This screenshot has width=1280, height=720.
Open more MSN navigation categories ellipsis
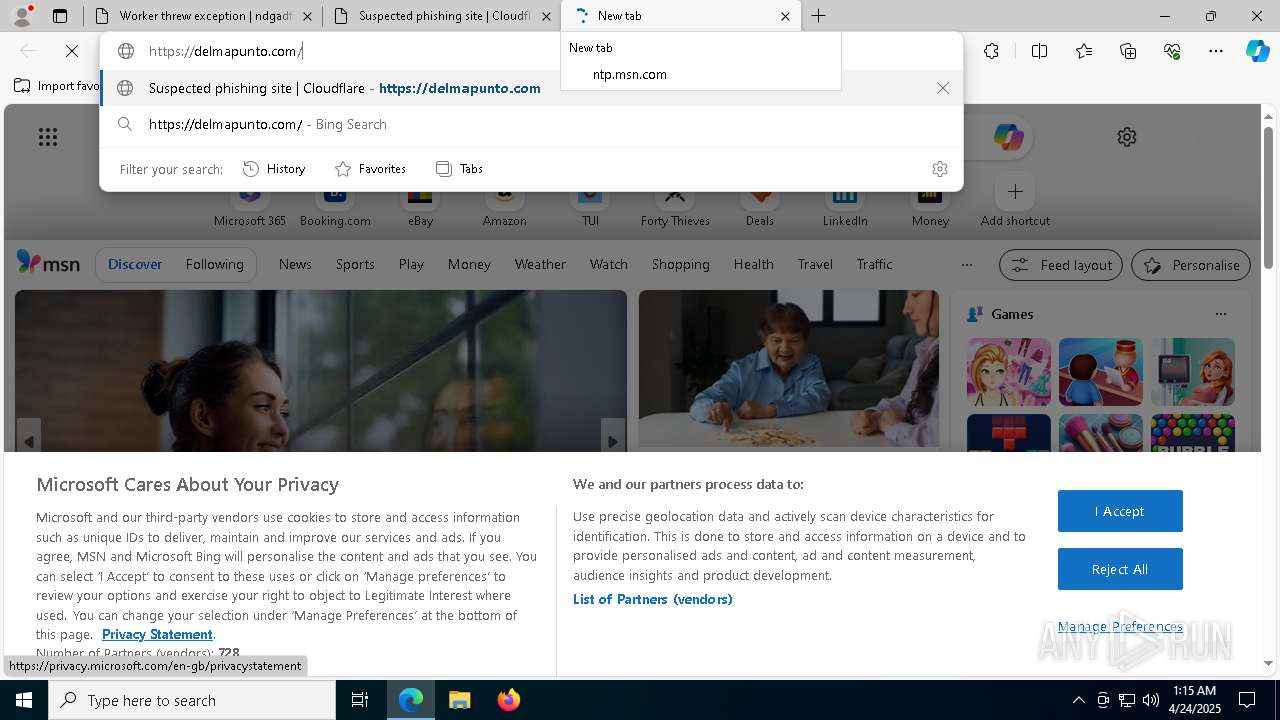(966, 265)
